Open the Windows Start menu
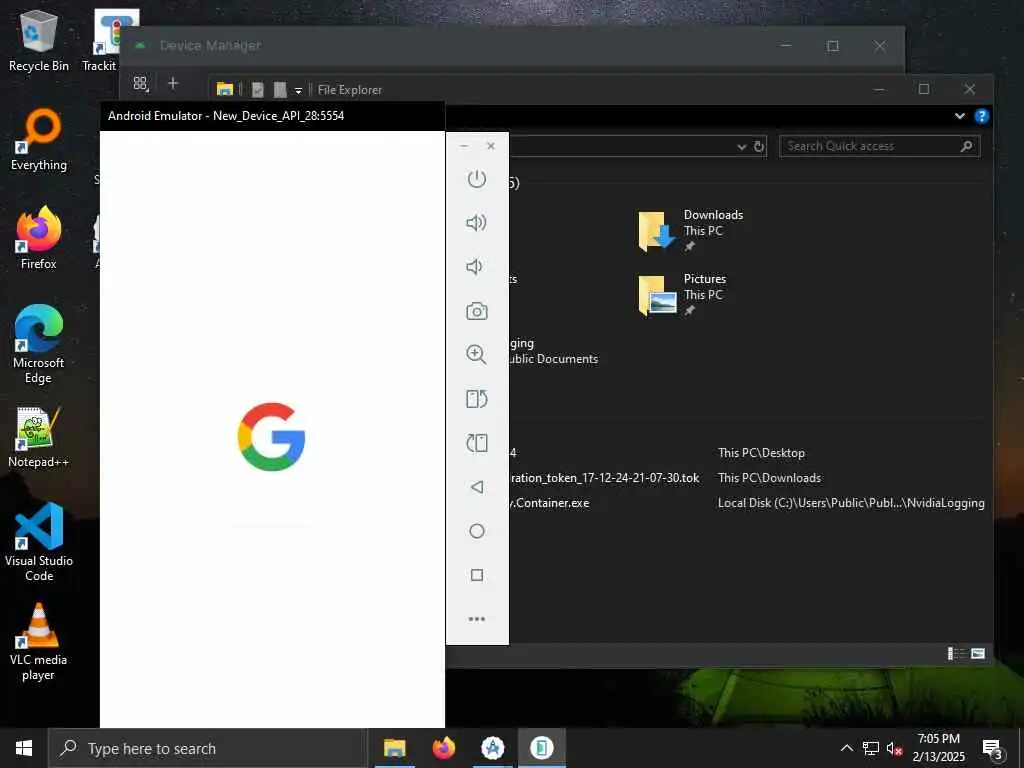This screenshot has height=768, width=1024. (x=24, y=748)
